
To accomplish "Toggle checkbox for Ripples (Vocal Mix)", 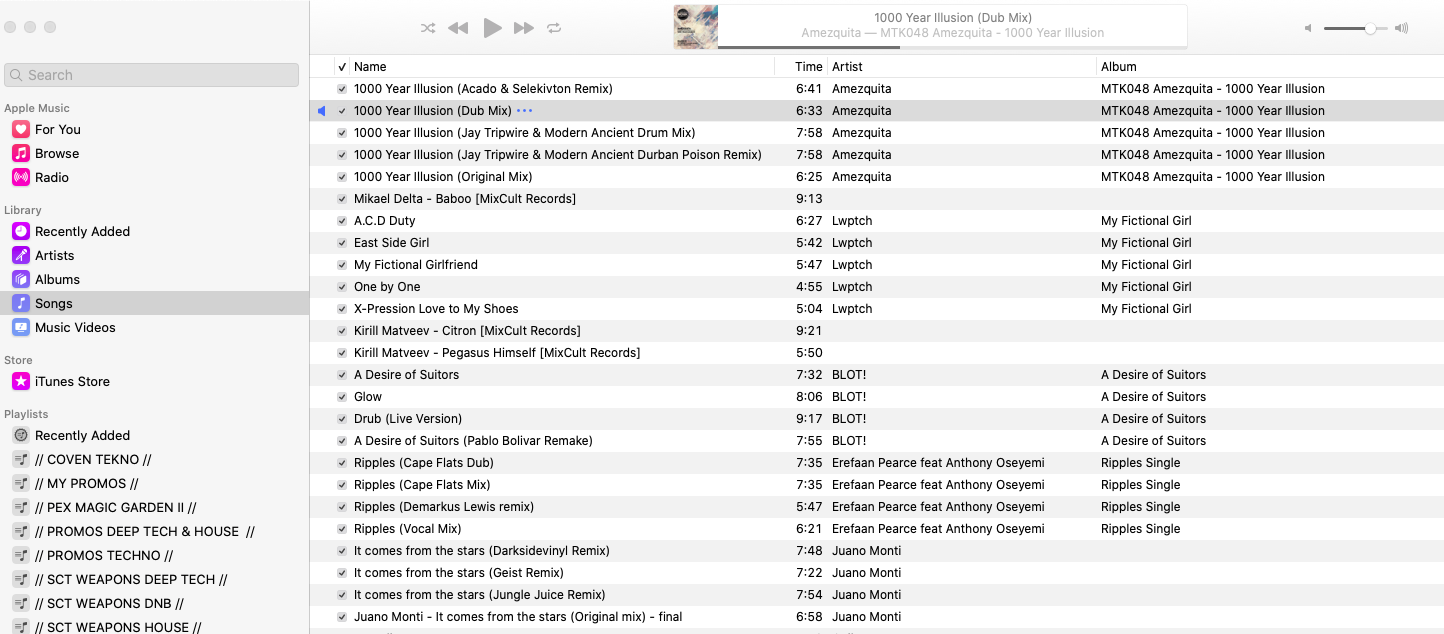I will (342, 529).
